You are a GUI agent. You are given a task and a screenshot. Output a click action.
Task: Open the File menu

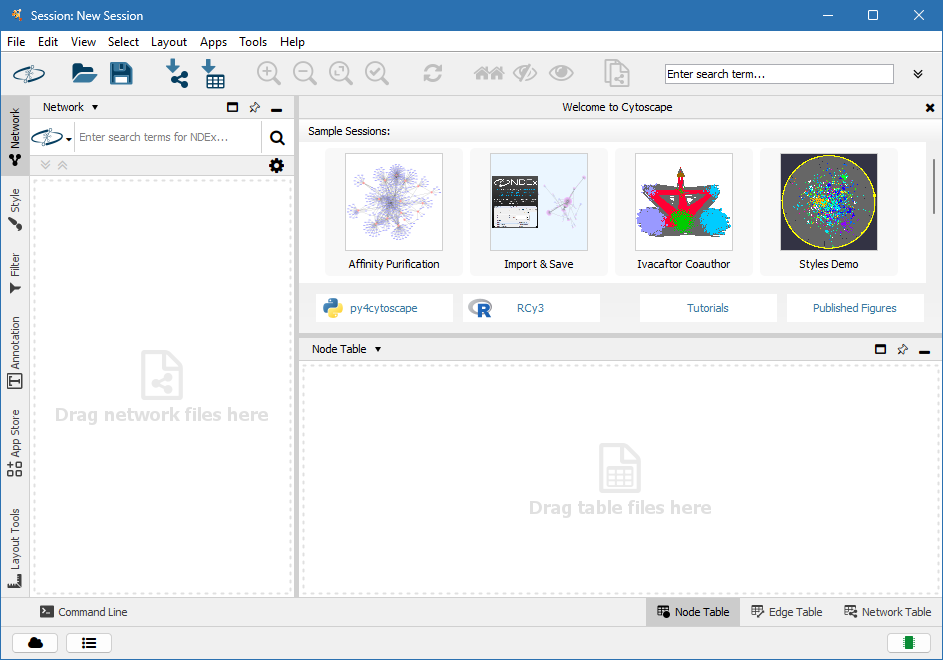pyautogui.click(x=16, y=42)
